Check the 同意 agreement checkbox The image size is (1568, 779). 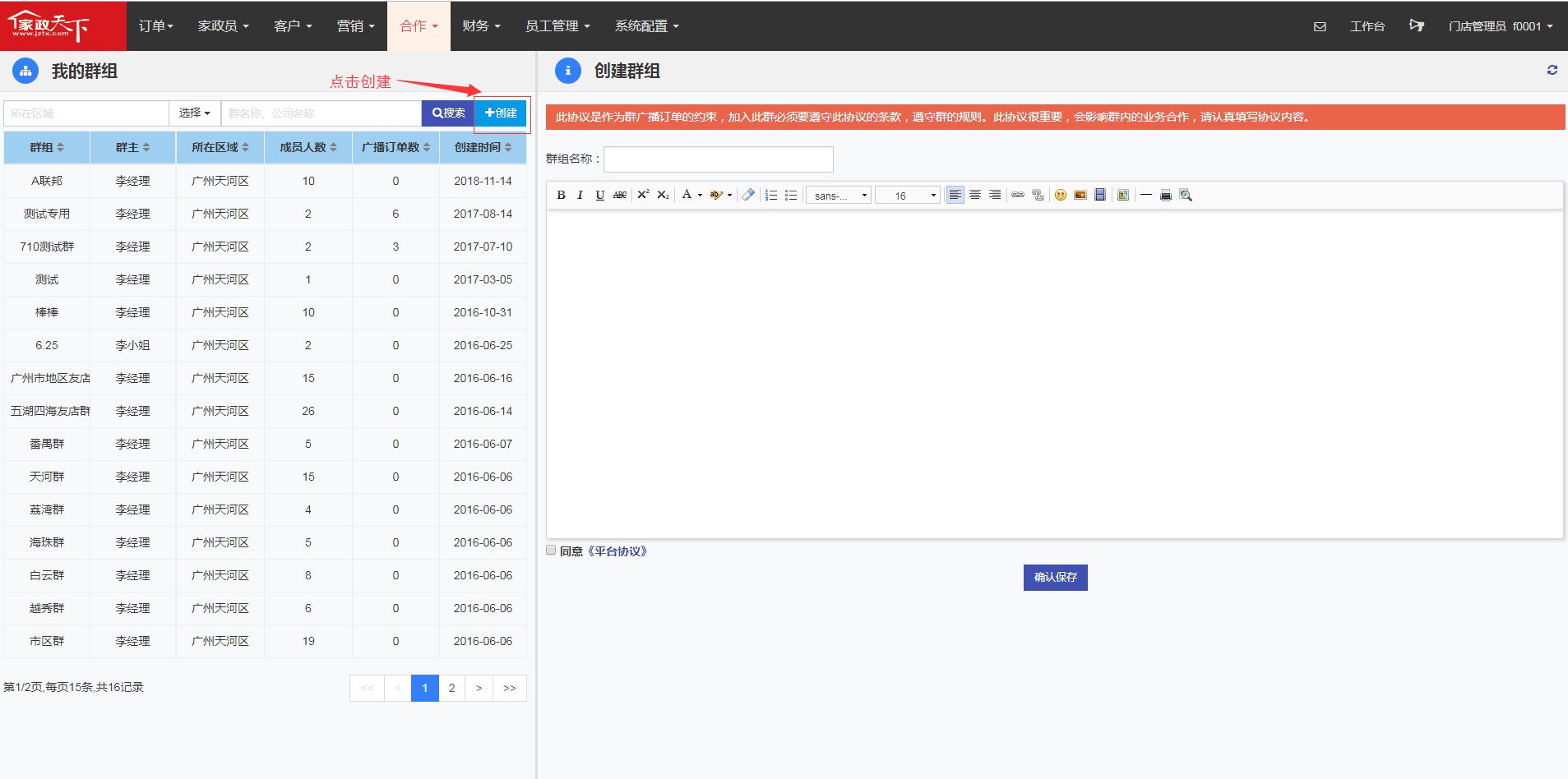pos(551,551)
